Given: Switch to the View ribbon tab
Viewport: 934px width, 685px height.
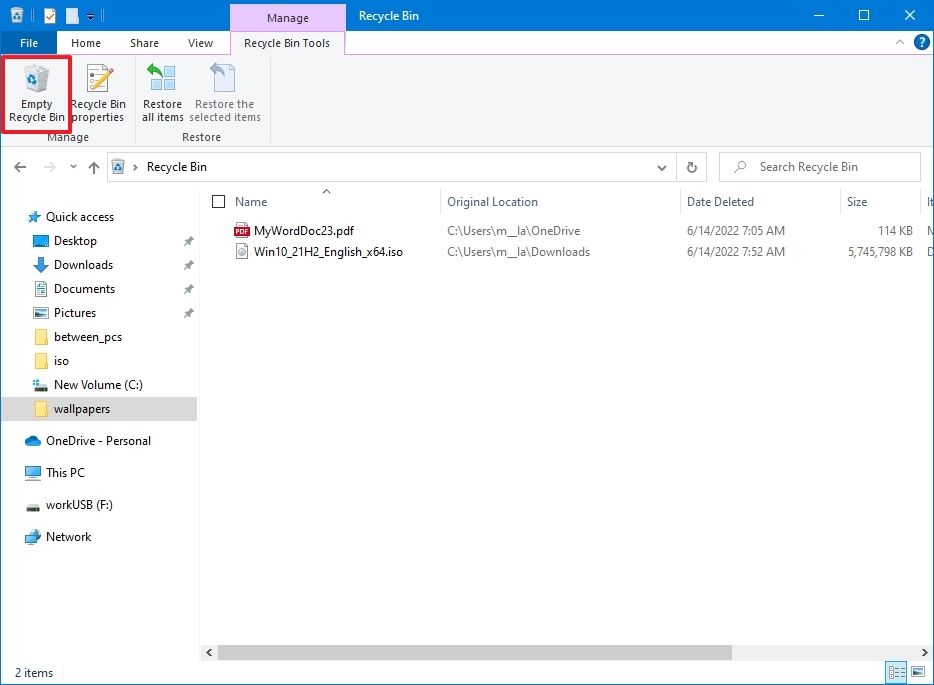Looking at the screenshot, I should pyautogui.click(x=200, y=42).
